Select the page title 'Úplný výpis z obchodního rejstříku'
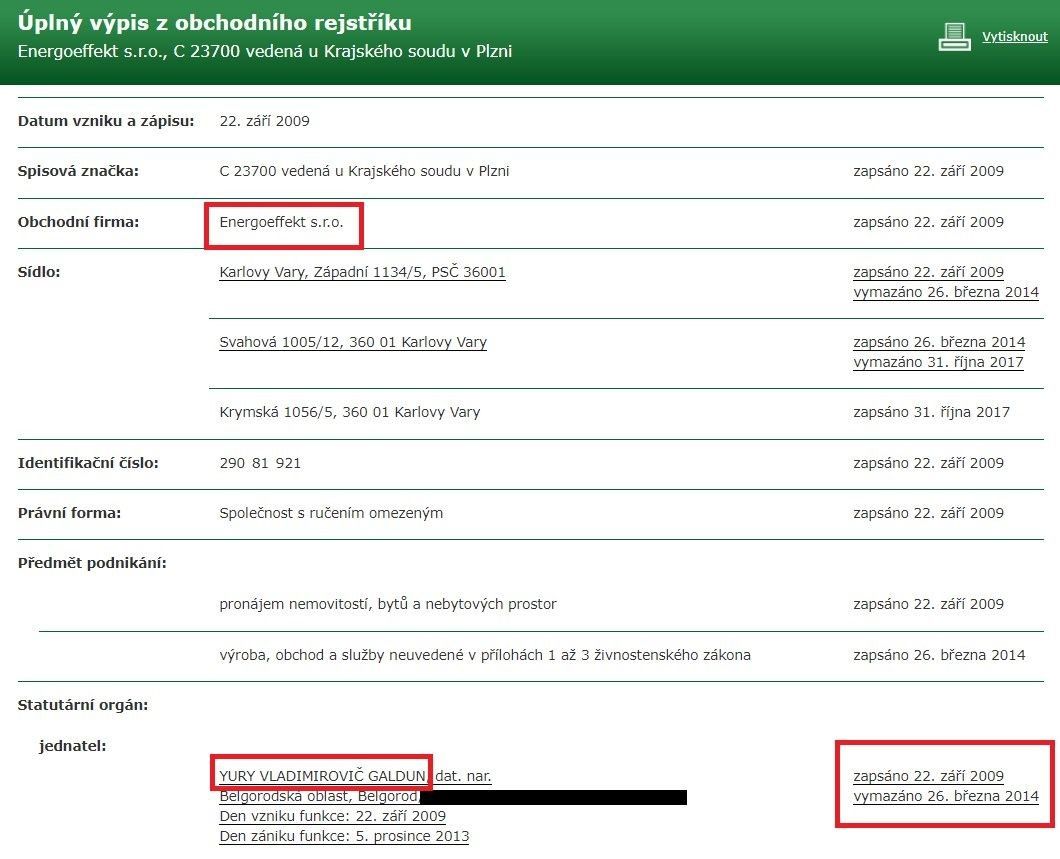This screenshot has height=859, width=1060. coord(214,22)
